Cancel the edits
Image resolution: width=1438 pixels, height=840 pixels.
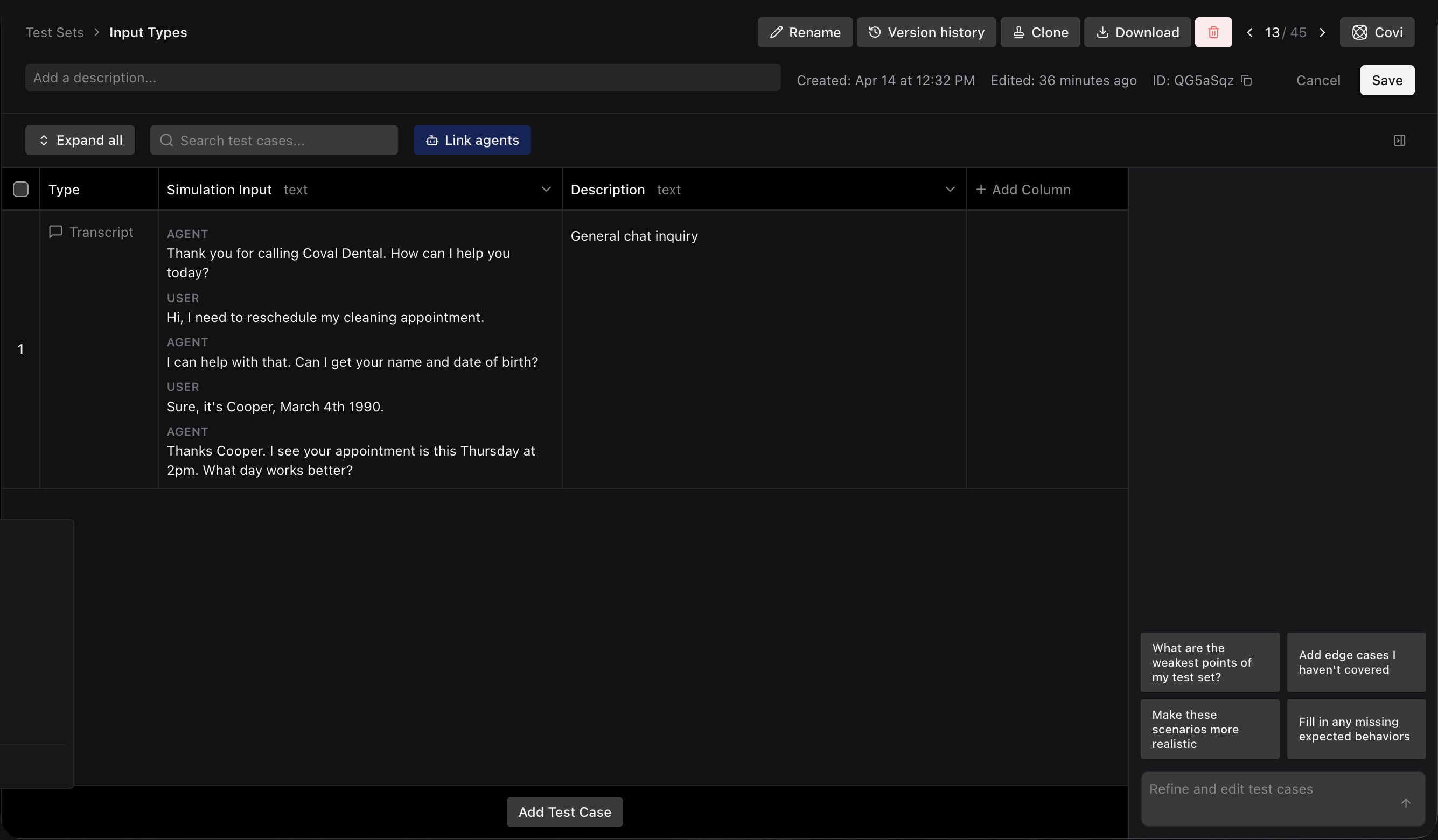click(1317, 80)
